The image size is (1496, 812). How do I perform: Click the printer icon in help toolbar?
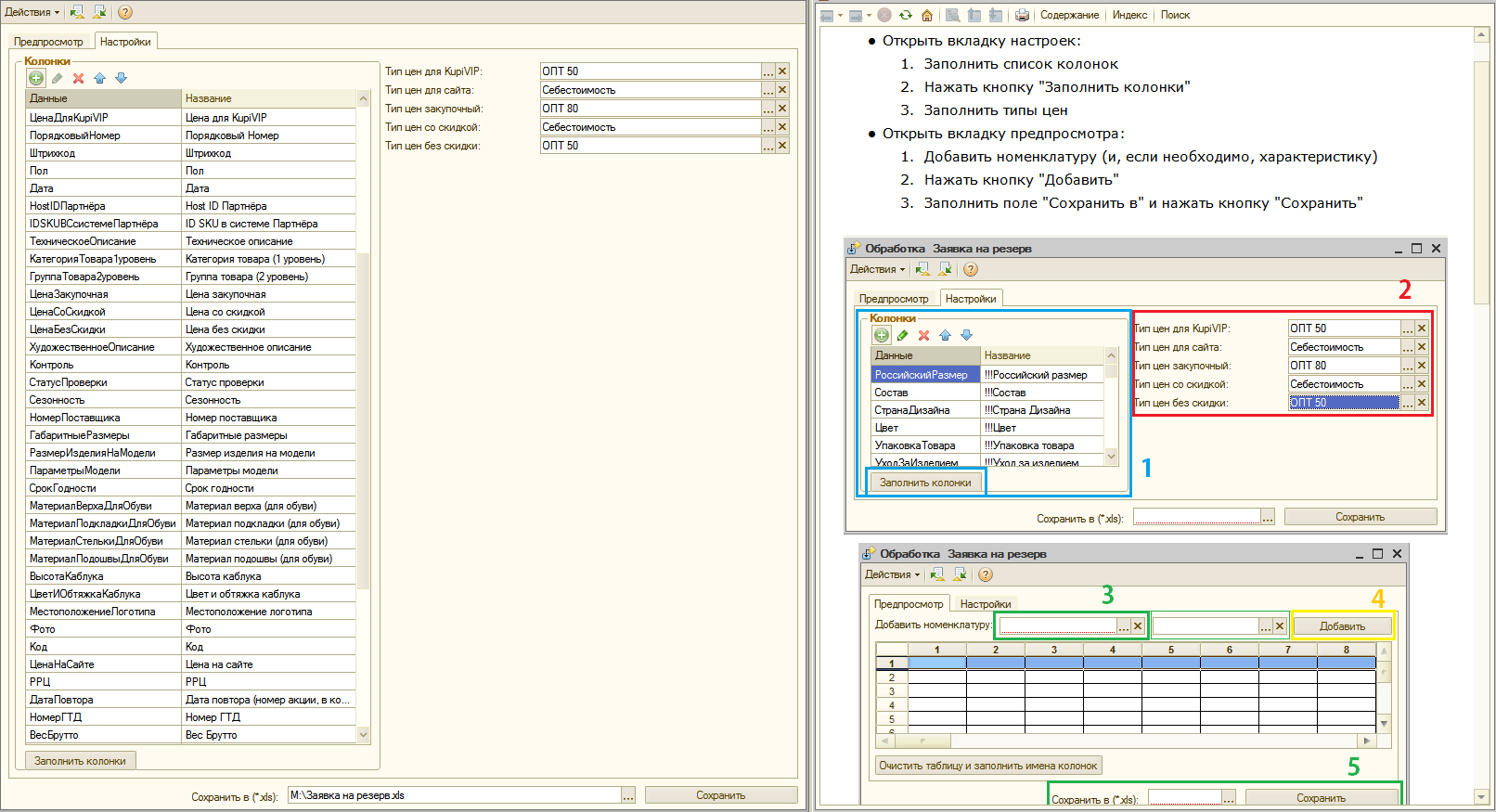tap(1022, 15)
